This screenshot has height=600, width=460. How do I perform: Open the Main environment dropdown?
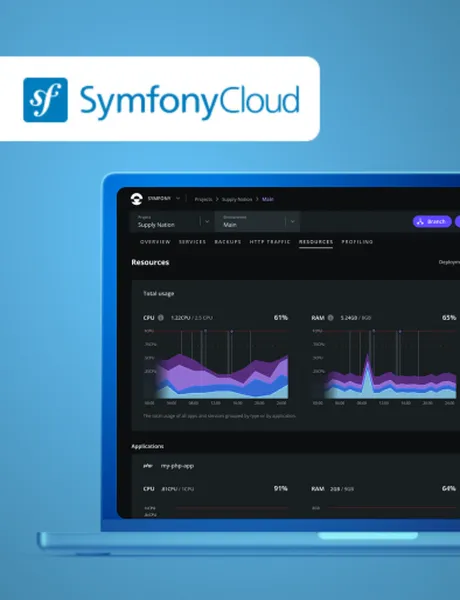257,222
